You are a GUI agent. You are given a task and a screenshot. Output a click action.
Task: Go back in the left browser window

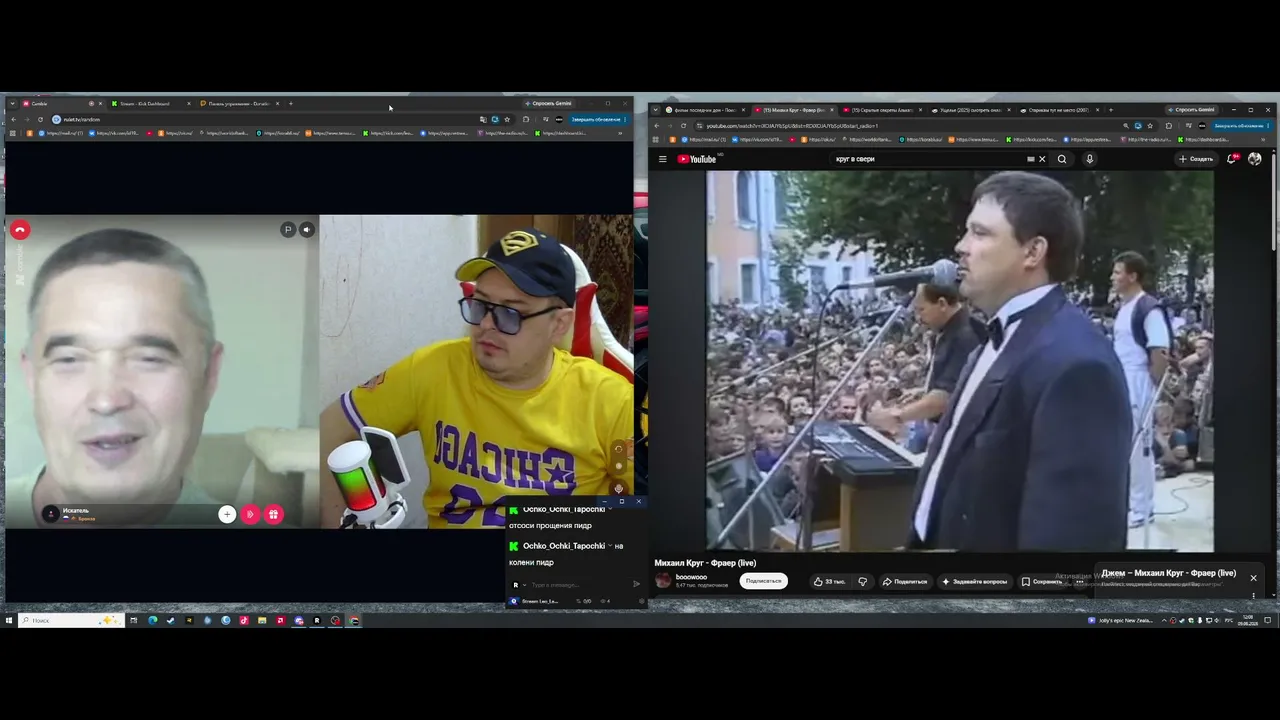tap(14, 119)
